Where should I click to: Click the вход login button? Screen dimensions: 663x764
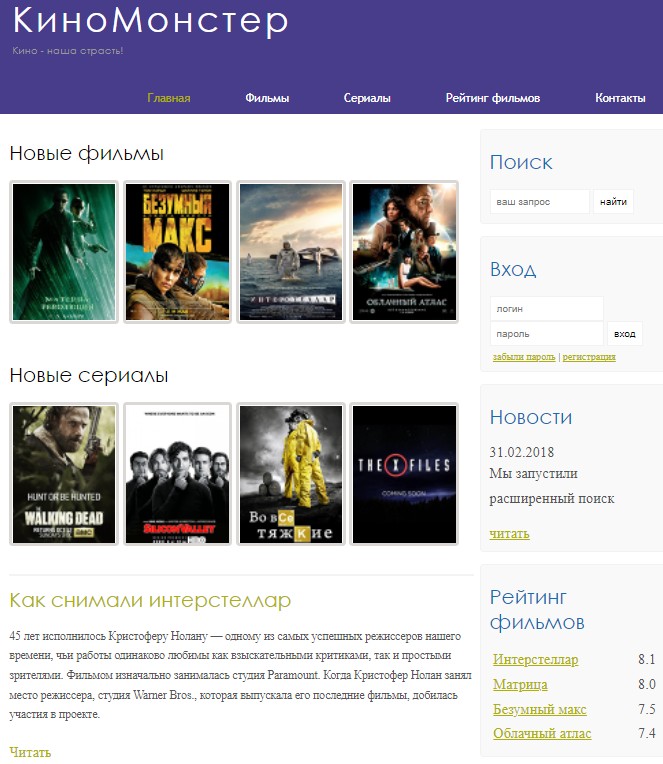pyautogui.click(x=625, y=334)
